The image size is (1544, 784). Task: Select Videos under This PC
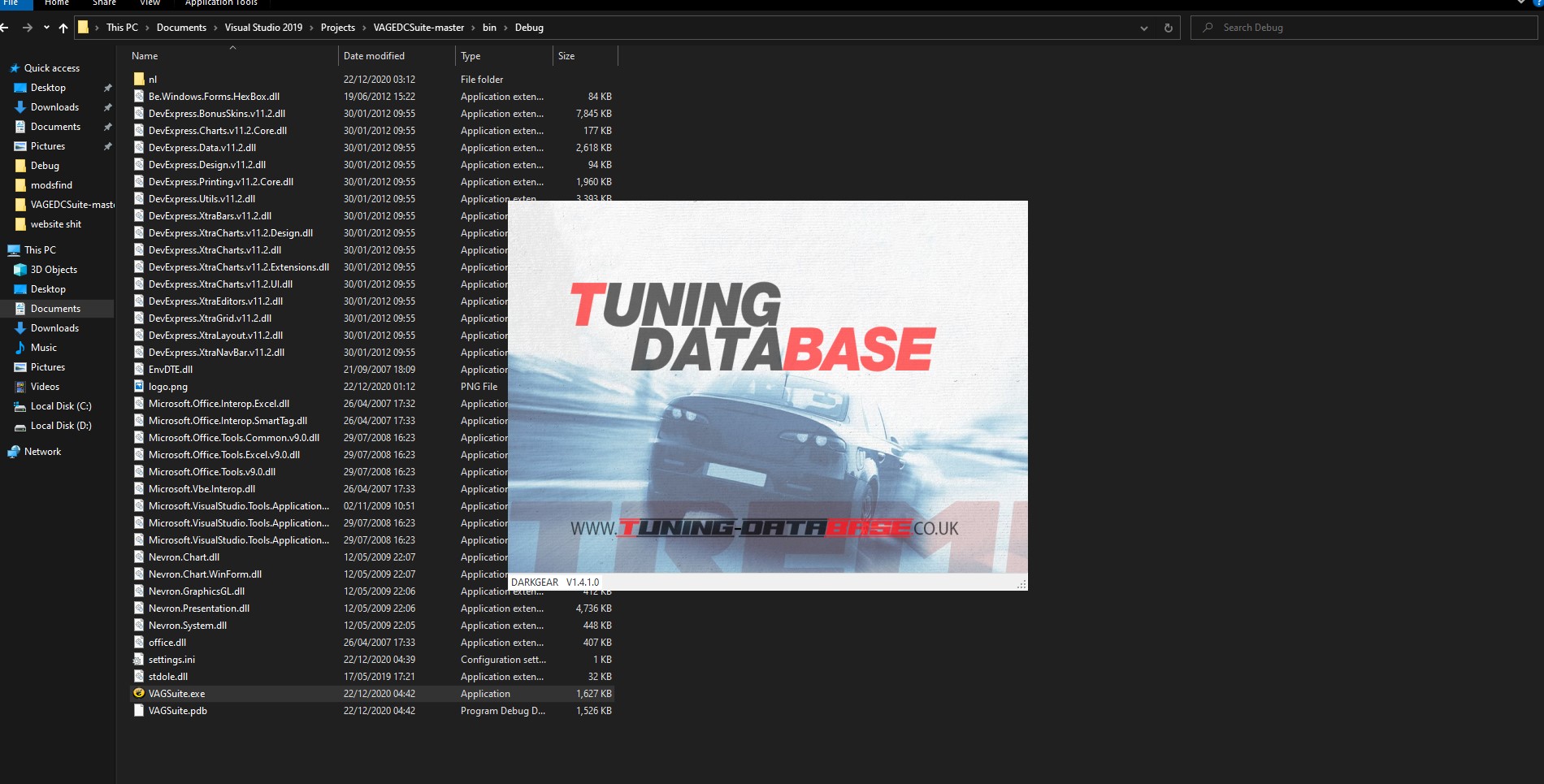45,387
